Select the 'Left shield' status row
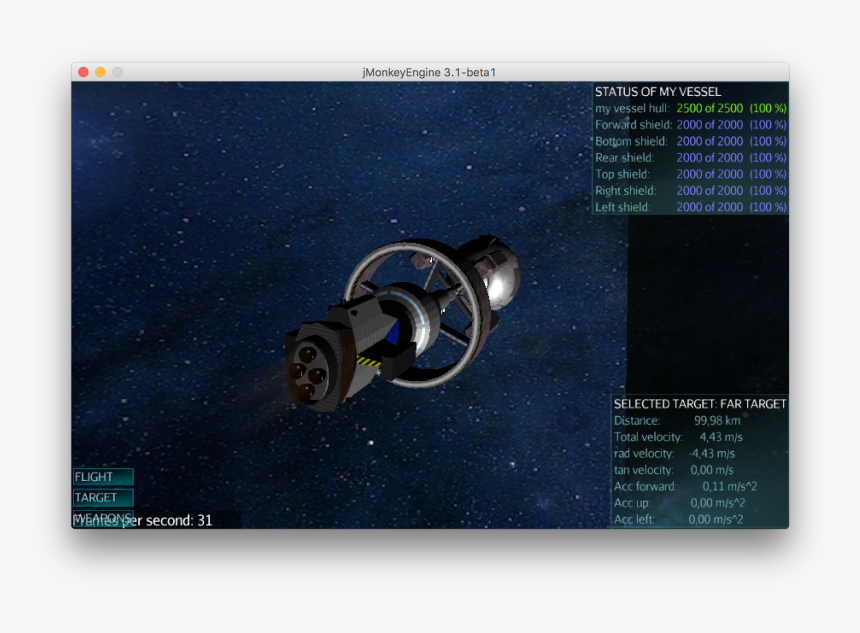The image size is (860, 633). click(691, 207)
